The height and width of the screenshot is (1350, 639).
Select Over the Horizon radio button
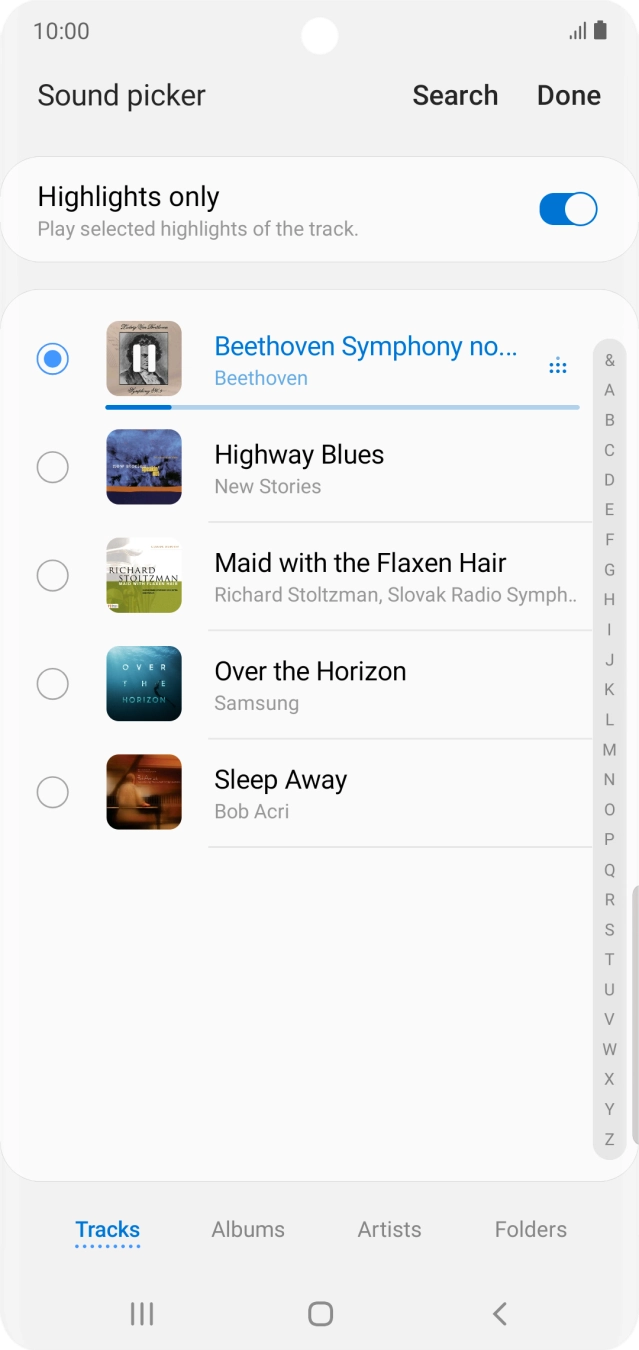(x=52, y=684)
